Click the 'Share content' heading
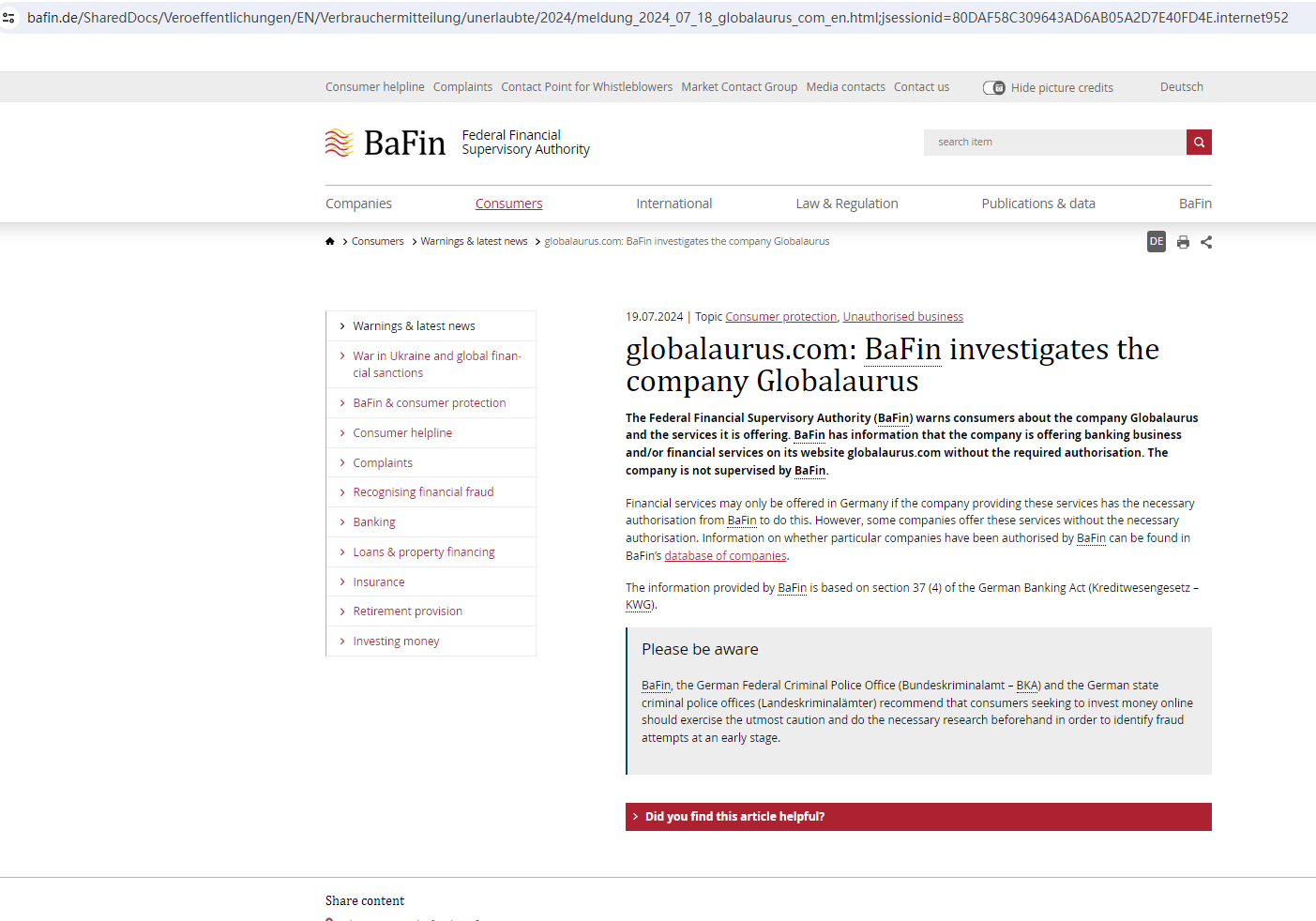Image resolution: width=1316 pixels, height=921 pixels. pyautogui.click(x=365, y=901)
